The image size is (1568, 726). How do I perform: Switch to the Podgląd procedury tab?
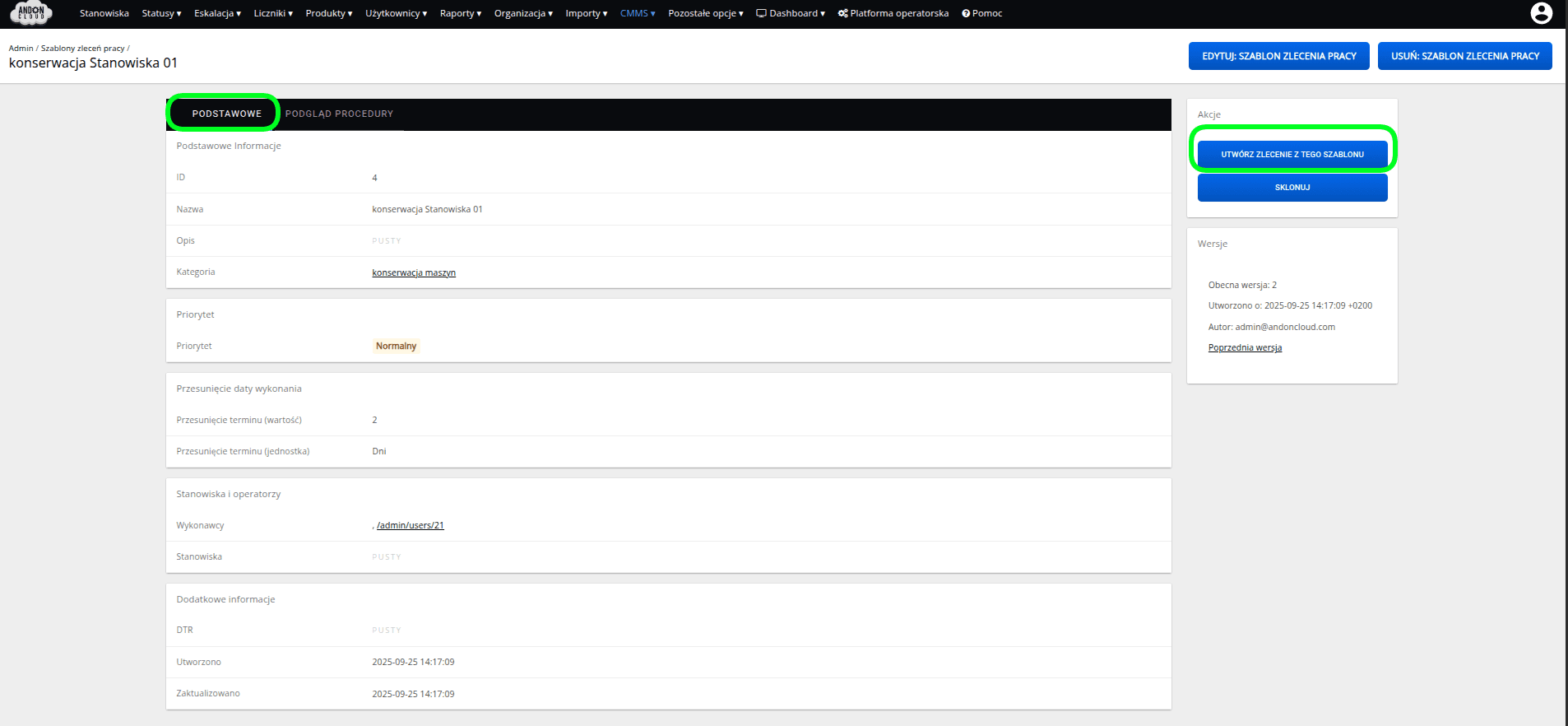339,114
